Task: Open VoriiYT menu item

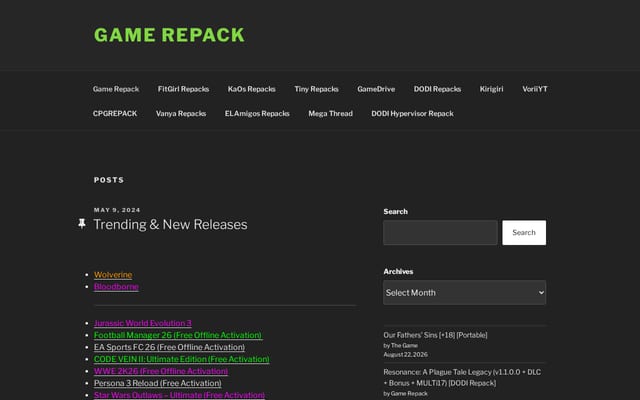Action: (x=535, y=89)
